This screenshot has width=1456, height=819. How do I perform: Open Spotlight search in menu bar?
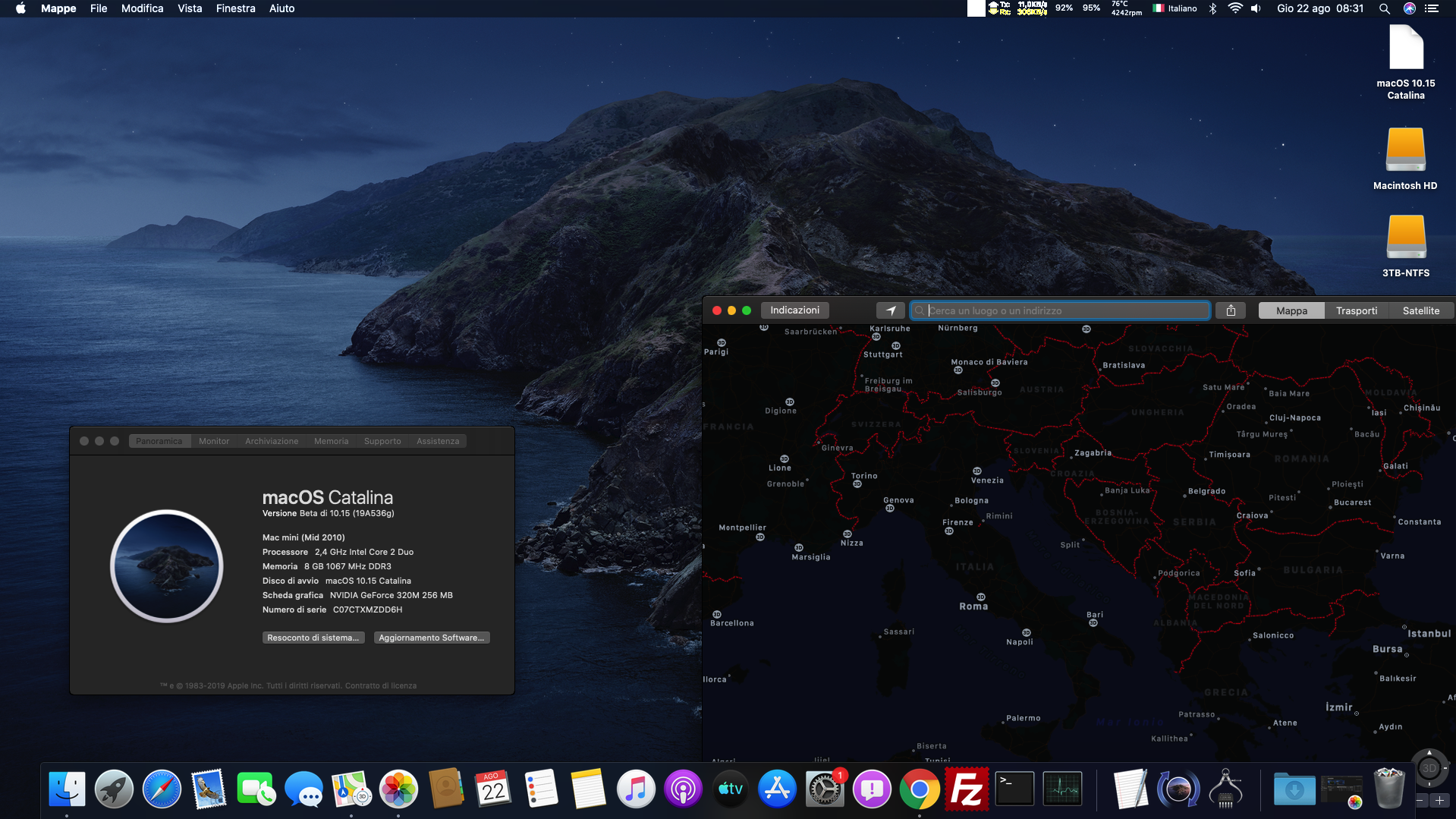tap(1385, 8)
